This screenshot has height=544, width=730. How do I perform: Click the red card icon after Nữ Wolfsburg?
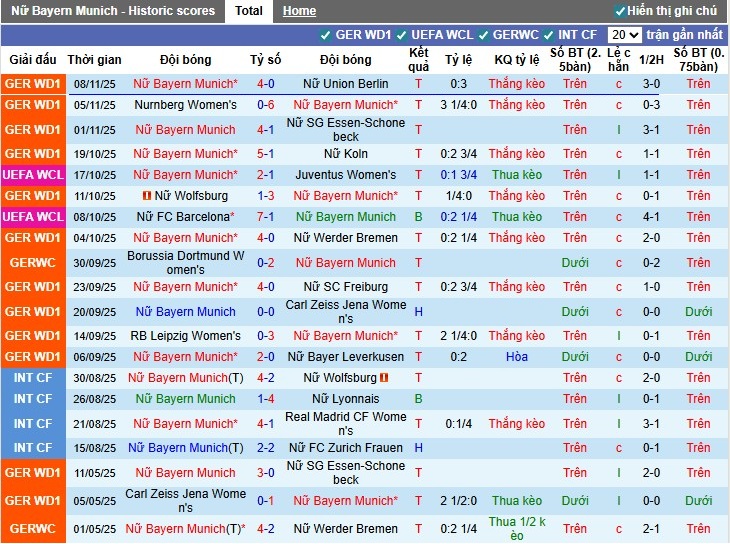point(382,378)
